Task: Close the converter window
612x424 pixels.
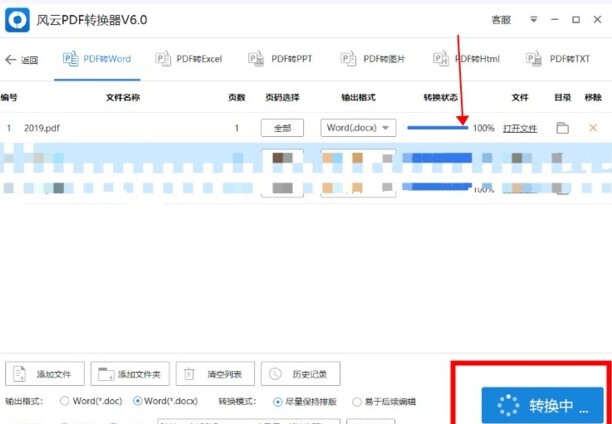Action: point(597,20)
